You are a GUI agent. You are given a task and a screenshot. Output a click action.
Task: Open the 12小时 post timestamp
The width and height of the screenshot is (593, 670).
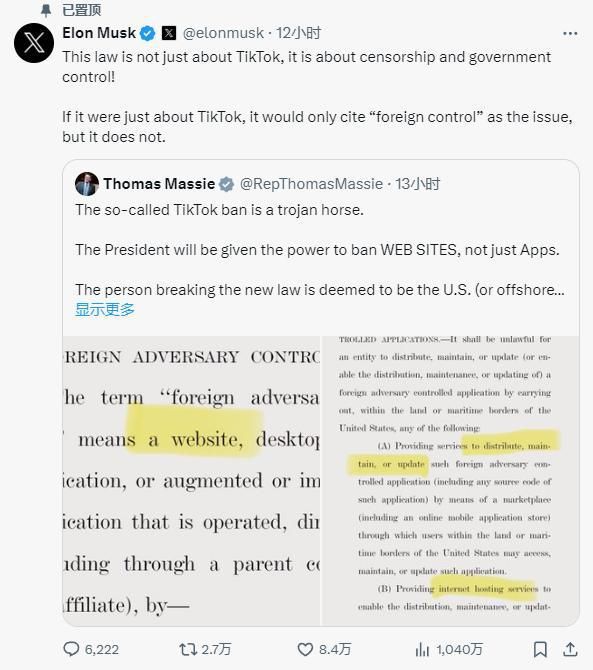(298, 33)
